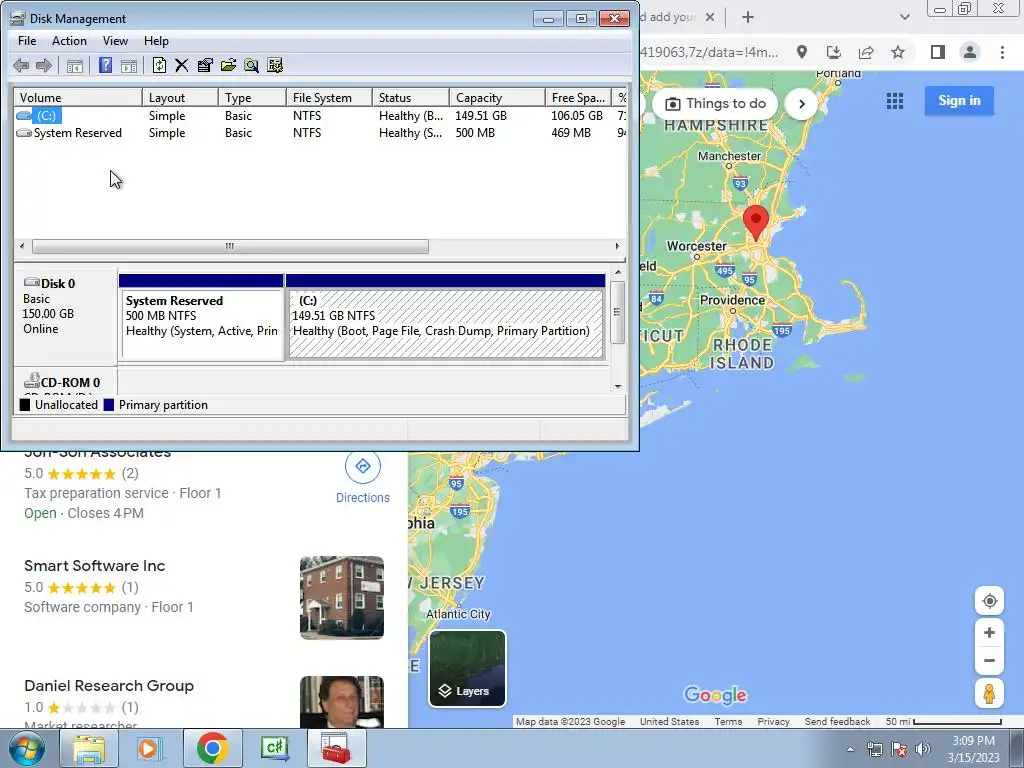The height and width of the screenshot is (768, 1024).
Task: Open Properties via the toolbar icon
Action: click(205, 65)
